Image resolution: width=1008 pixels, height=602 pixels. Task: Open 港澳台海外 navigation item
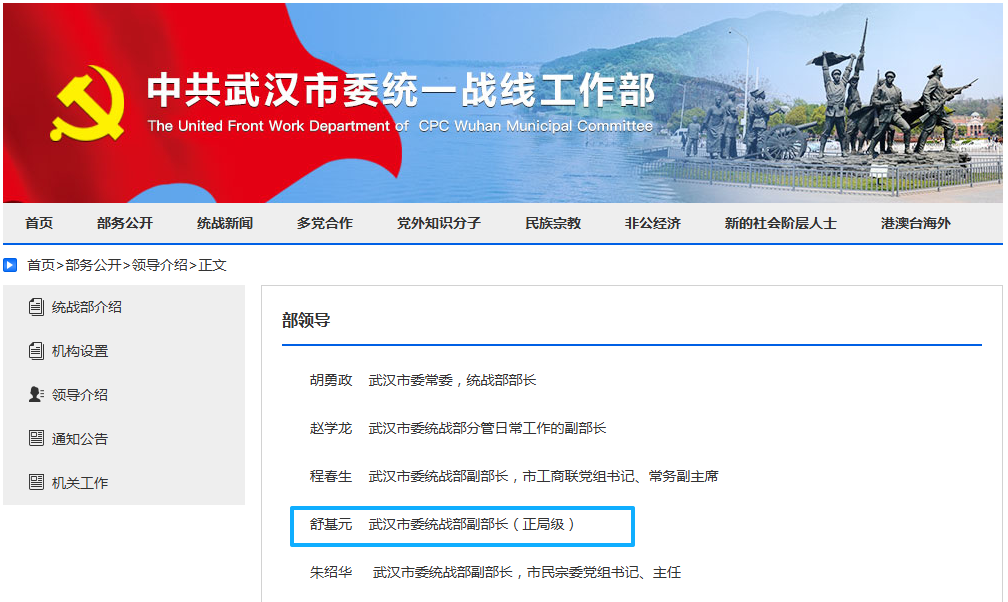click(x=915, y=223)
